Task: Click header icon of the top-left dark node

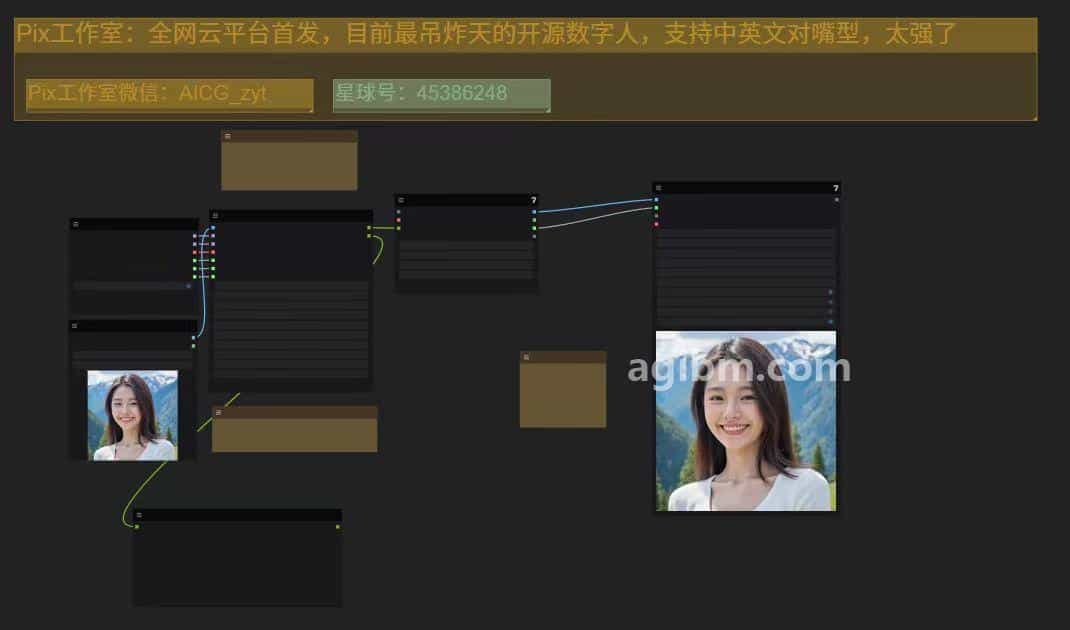Action: (75, 224)
